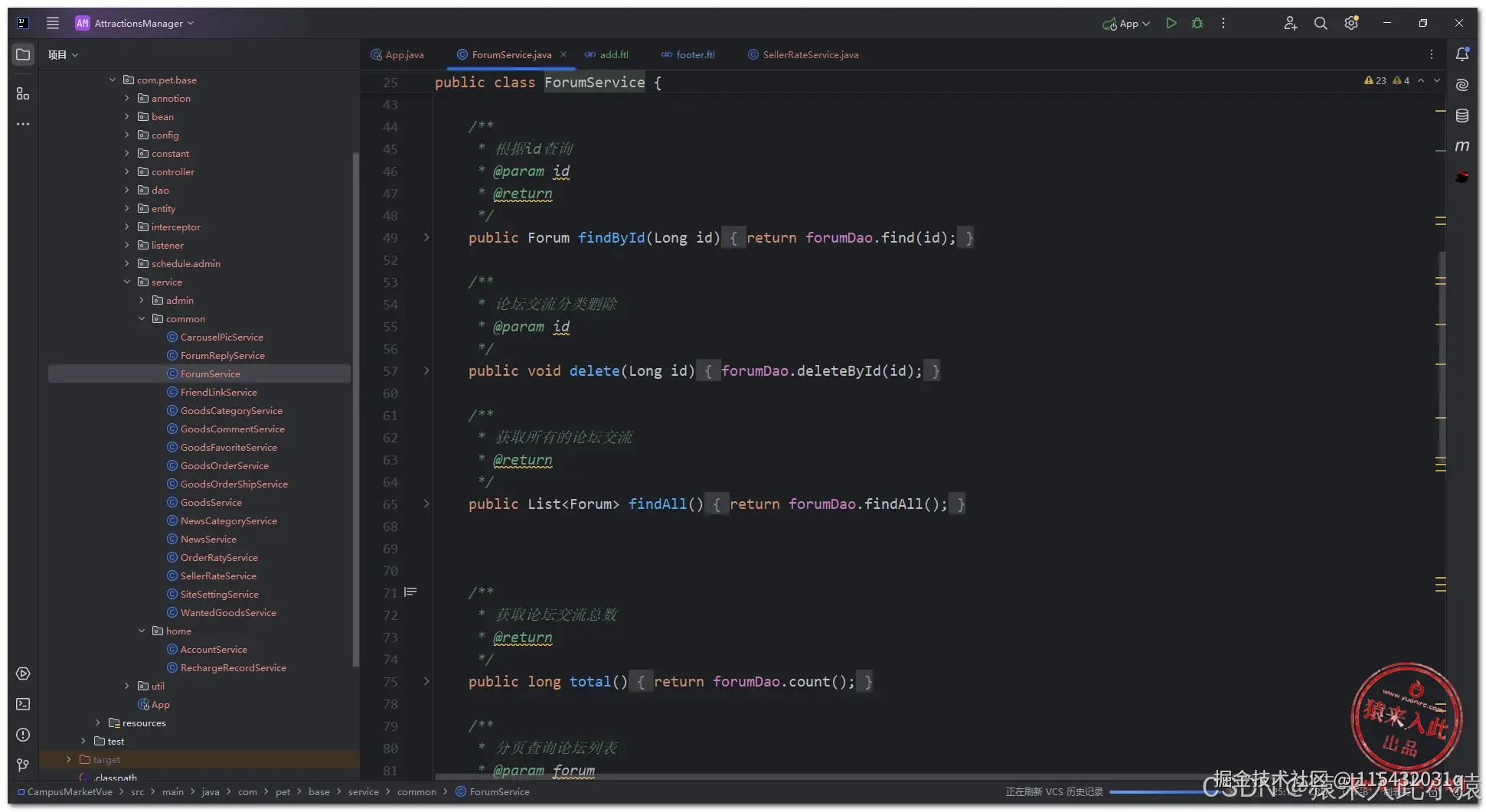The height and width of the screenshot is (812, 1486).
Task: Click the editor vertical scrollbar
Action: click(x=1442, y=356)
